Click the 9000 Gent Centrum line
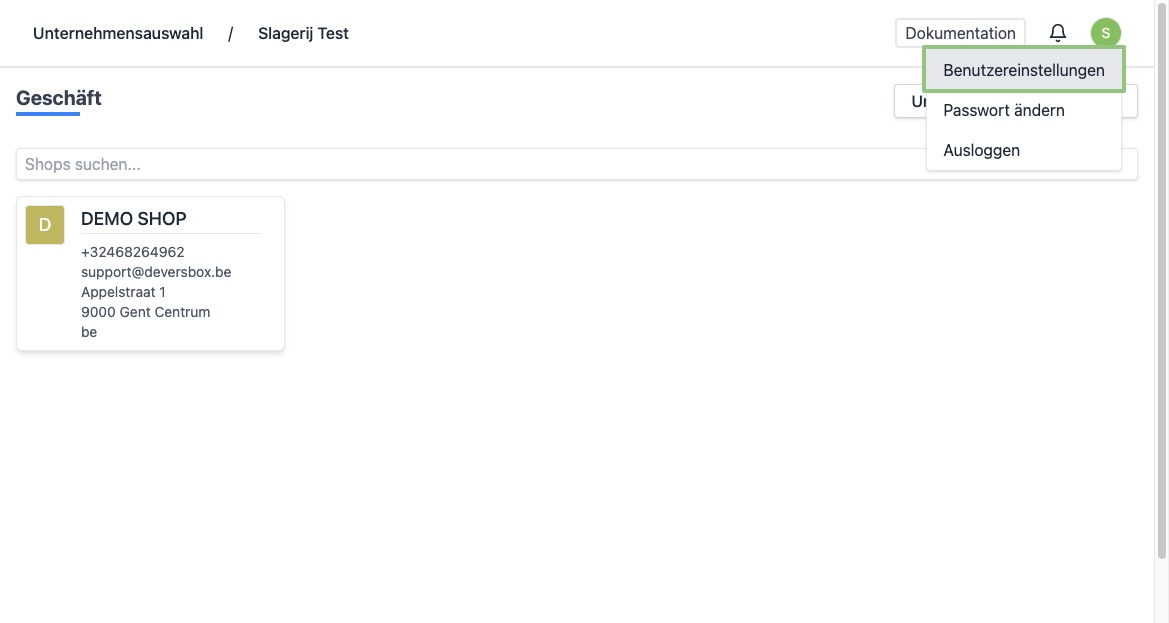The height and width of the screenshot is (623, 1169). [x=146, y=312]
